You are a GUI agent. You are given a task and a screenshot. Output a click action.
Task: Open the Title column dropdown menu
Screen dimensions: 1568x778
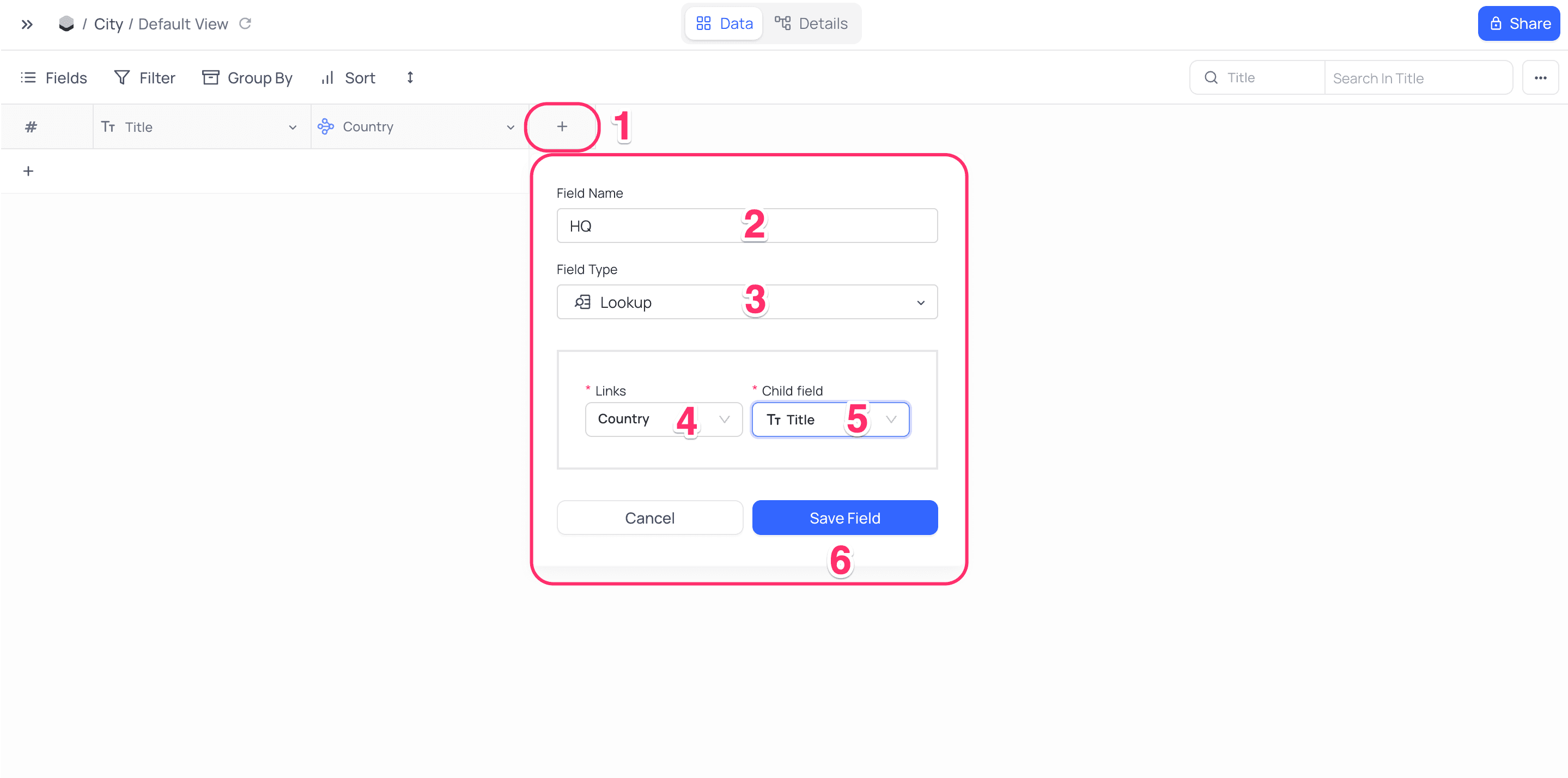pyautogui.click(x=292, y=127)
